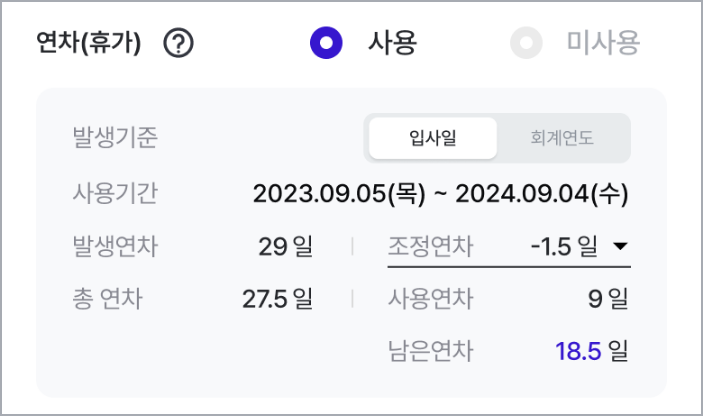This screenshot has width=703, height=416.
Task: Open the -1.5 일 adjustment value selector
Action: tap(564, 246)
